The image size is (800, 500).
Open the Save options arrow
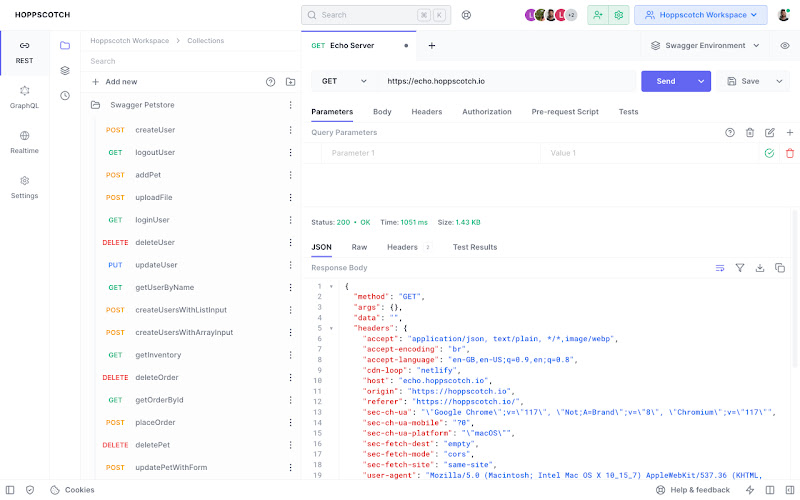pos(779,81)
